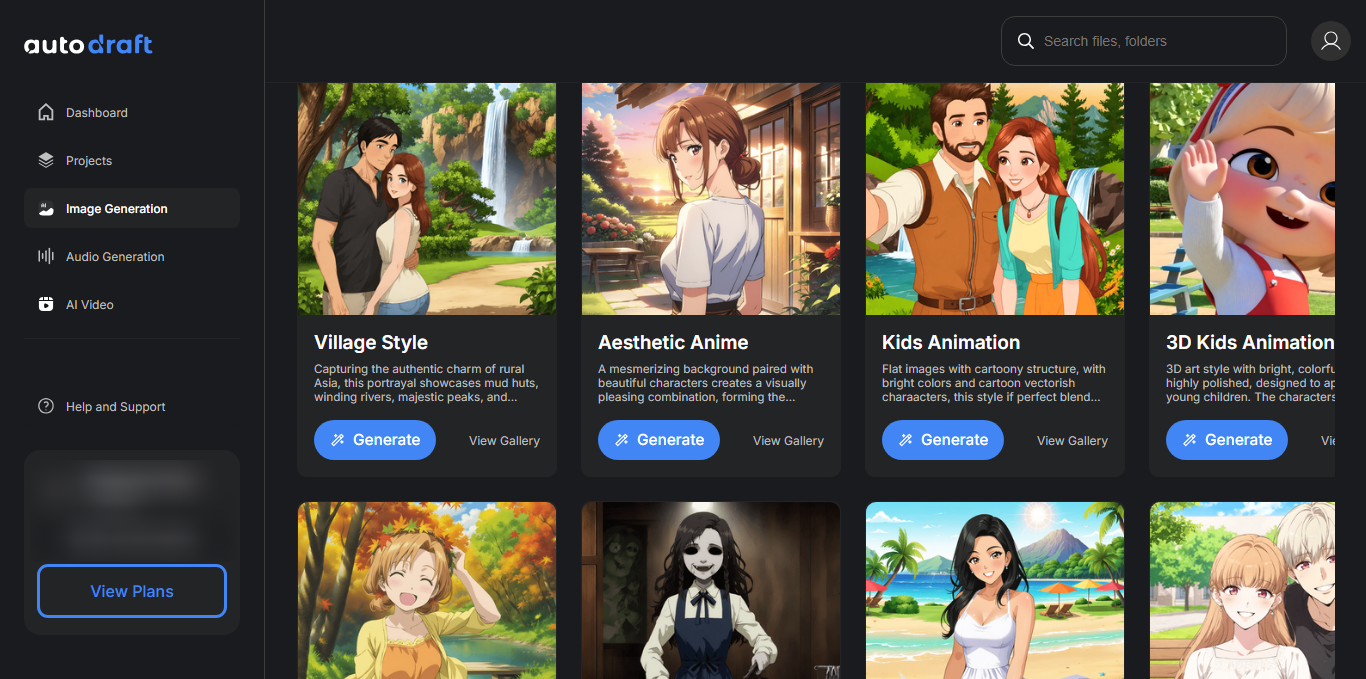Open the Aesthetic Anime thumbnail image

tap(711, 199)
